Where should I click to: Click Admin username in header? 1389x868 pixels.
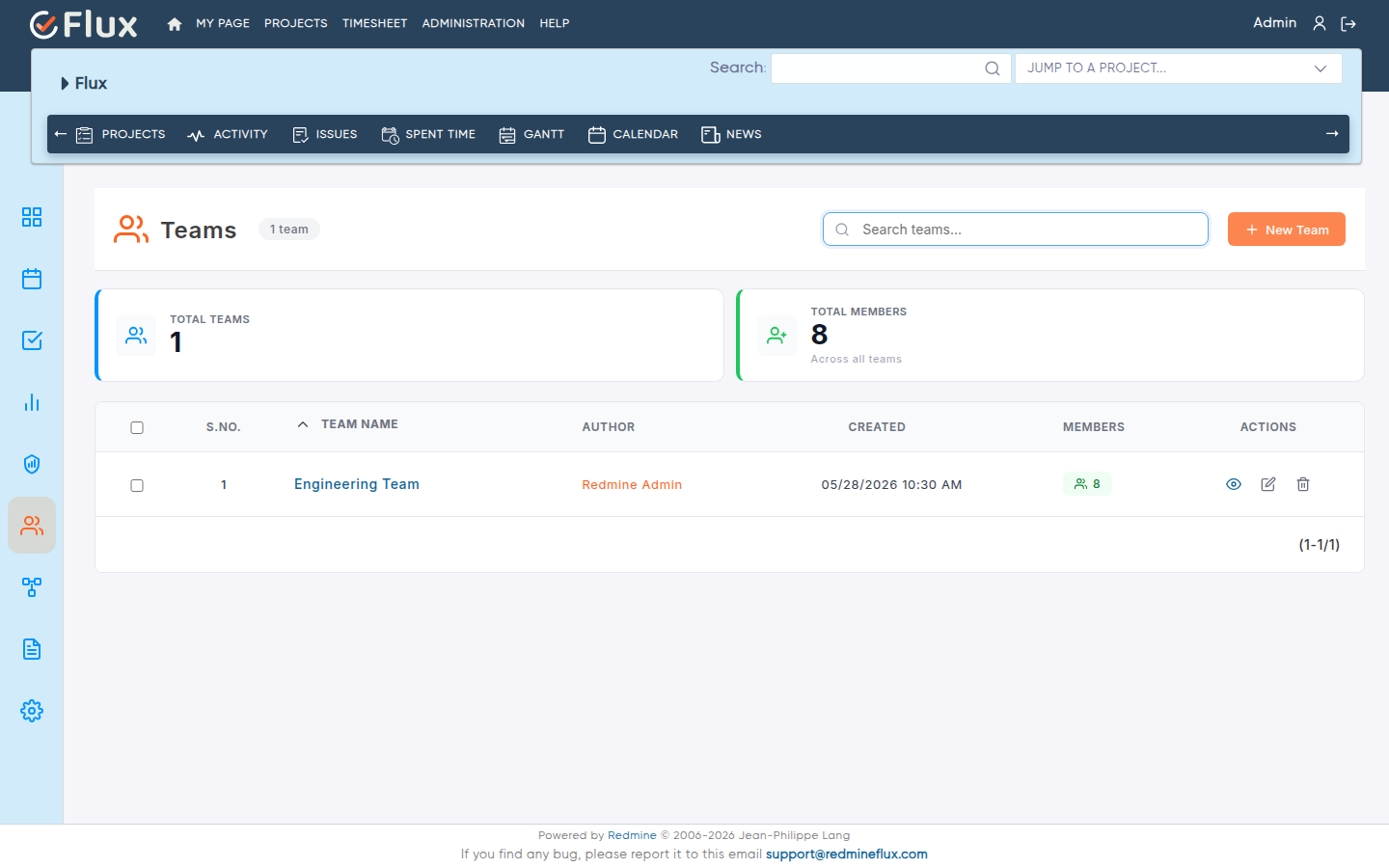[1275, 22]
